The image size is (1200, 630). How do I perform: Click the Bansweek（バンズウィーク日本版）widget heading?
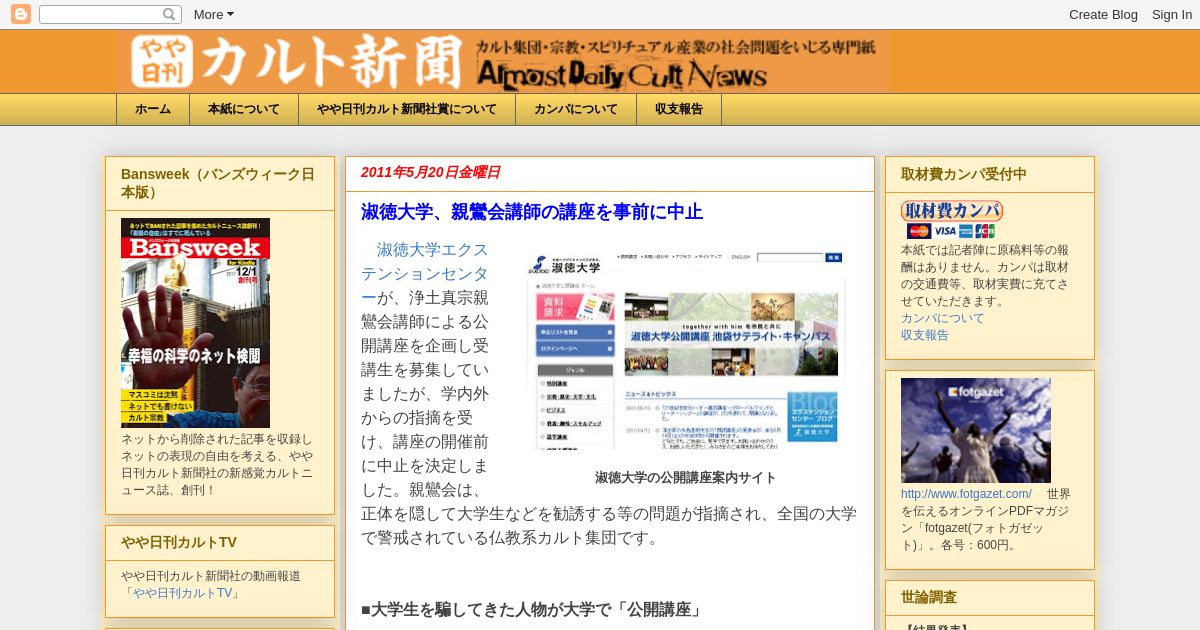218,183
